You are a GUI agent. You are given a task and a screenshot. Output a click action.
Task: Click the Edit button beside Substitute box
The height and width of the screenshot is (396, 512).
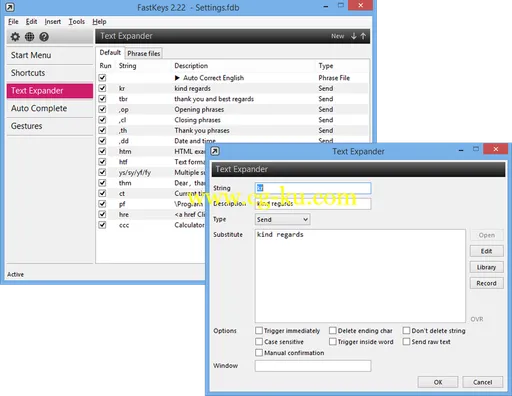[486, 251]
